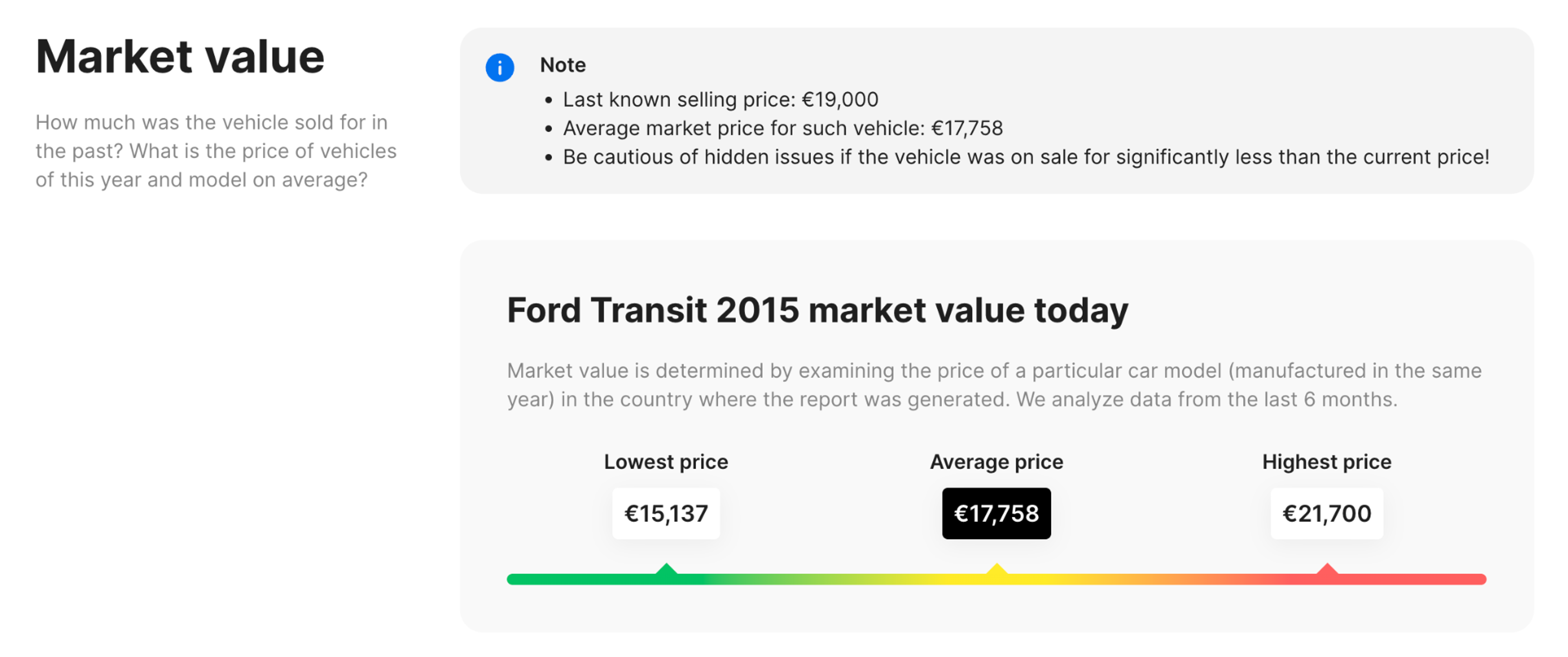1568x657 pixels.
Task: Click the blue info icon beside Note
Action: click(x=499, y=67)
